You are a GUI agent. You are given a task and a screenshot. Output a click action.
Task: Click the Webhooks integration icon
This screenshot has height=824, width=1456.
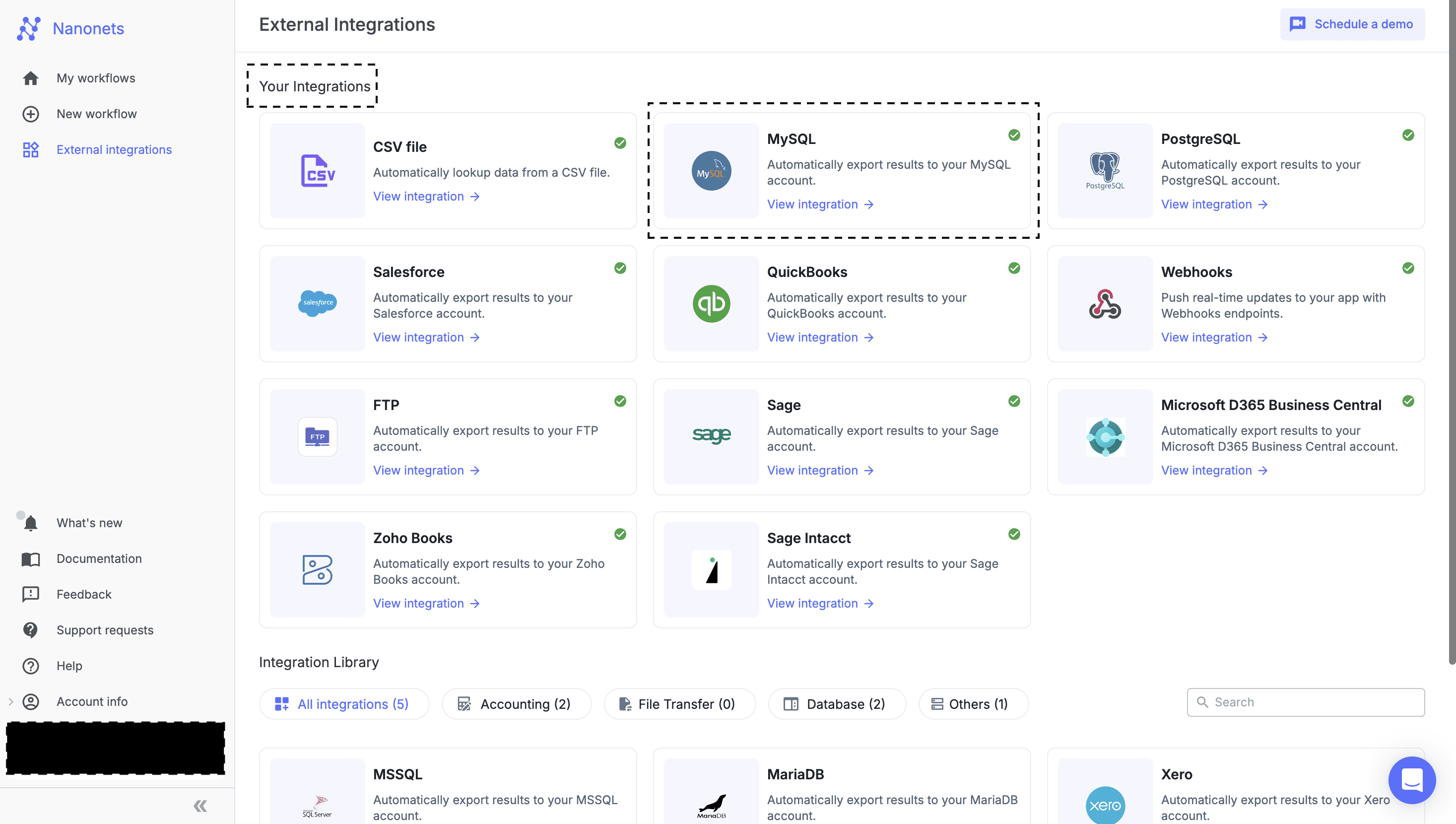click(x=1105, y=303)
